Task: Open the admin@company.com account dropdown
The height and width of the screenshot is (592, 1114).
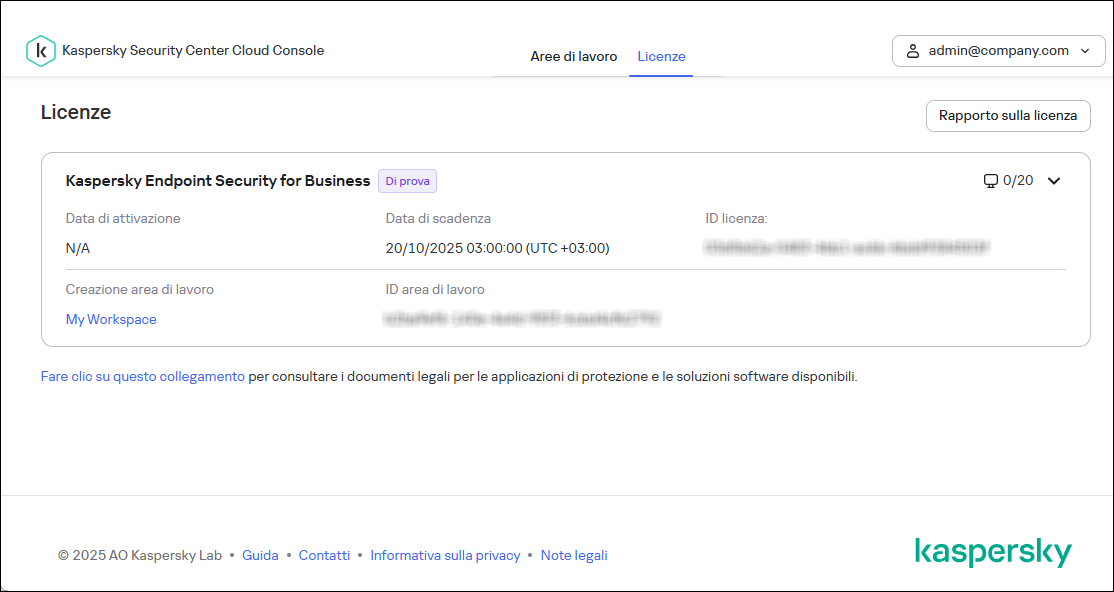Action: (x=998, y=50)
